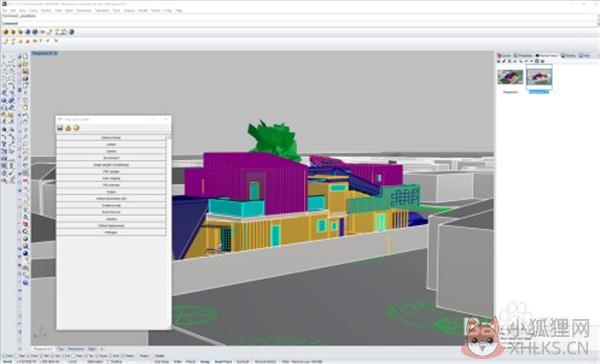The height and width of the screenshot is (364, 600).
Task: Expand the Global switches rollout
Action: coord(111,137)
